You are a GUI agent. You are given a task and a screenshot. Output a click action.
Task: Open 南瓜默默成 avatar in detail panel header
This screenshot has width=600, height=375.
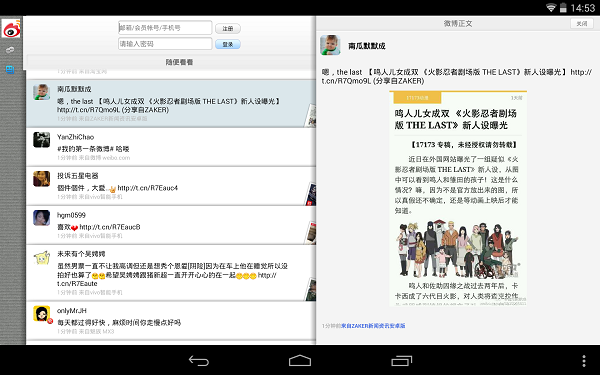(x=330, y=45)
